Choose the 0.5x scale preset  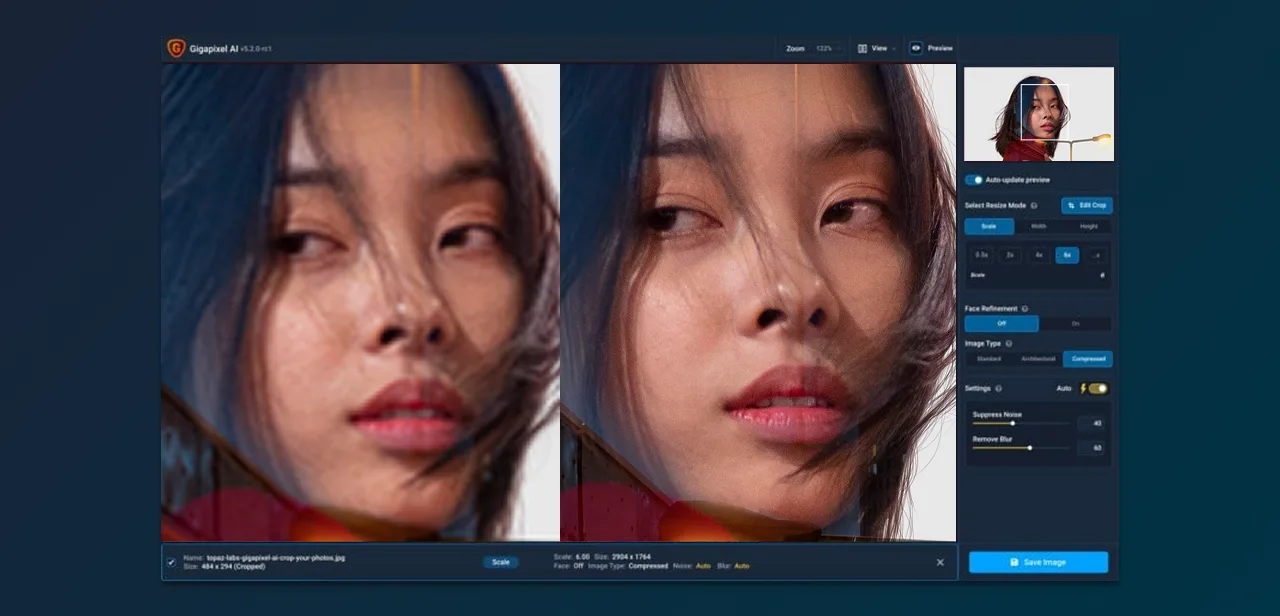pyautogui.click(x=982, y=255)
